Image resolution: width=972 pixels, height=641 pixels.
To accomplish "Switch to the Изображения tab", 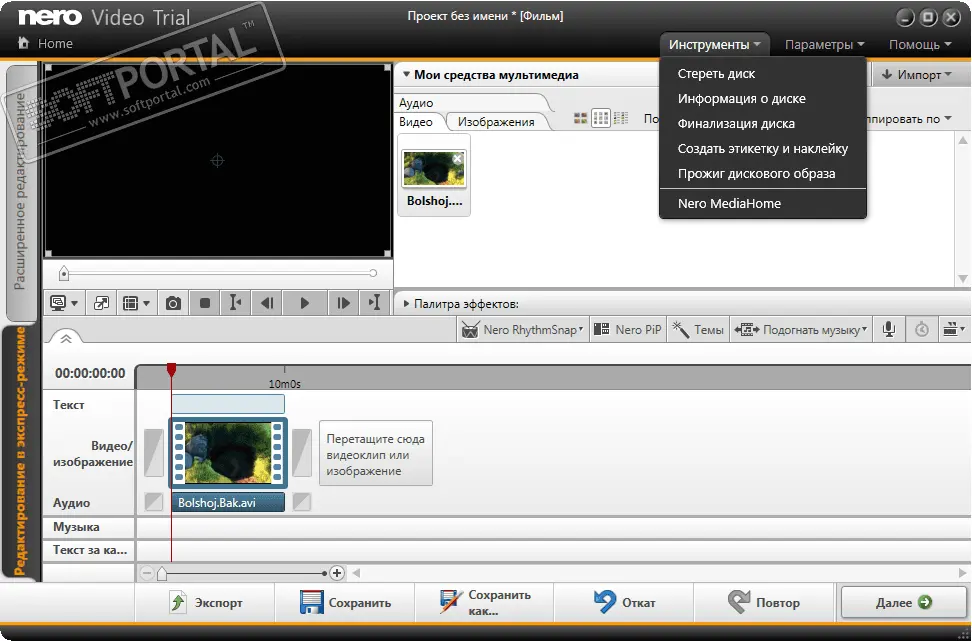I will click(x=496, y=122).
